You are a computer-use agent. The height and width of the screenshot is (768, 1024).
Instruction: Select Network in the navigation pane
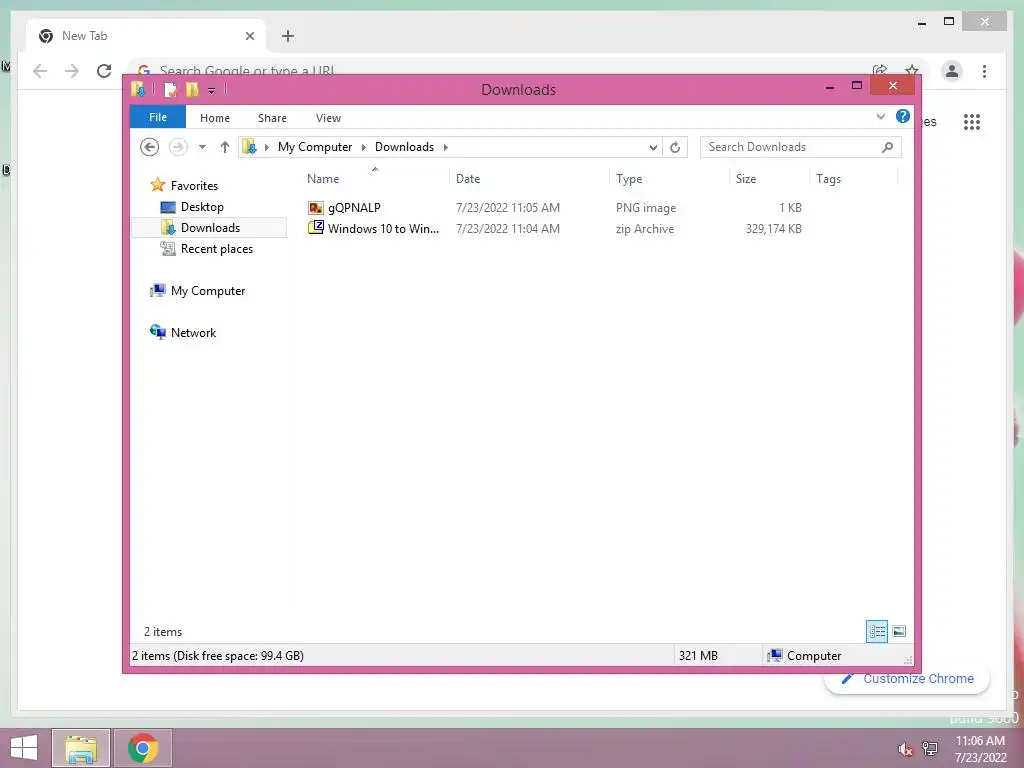193,332
